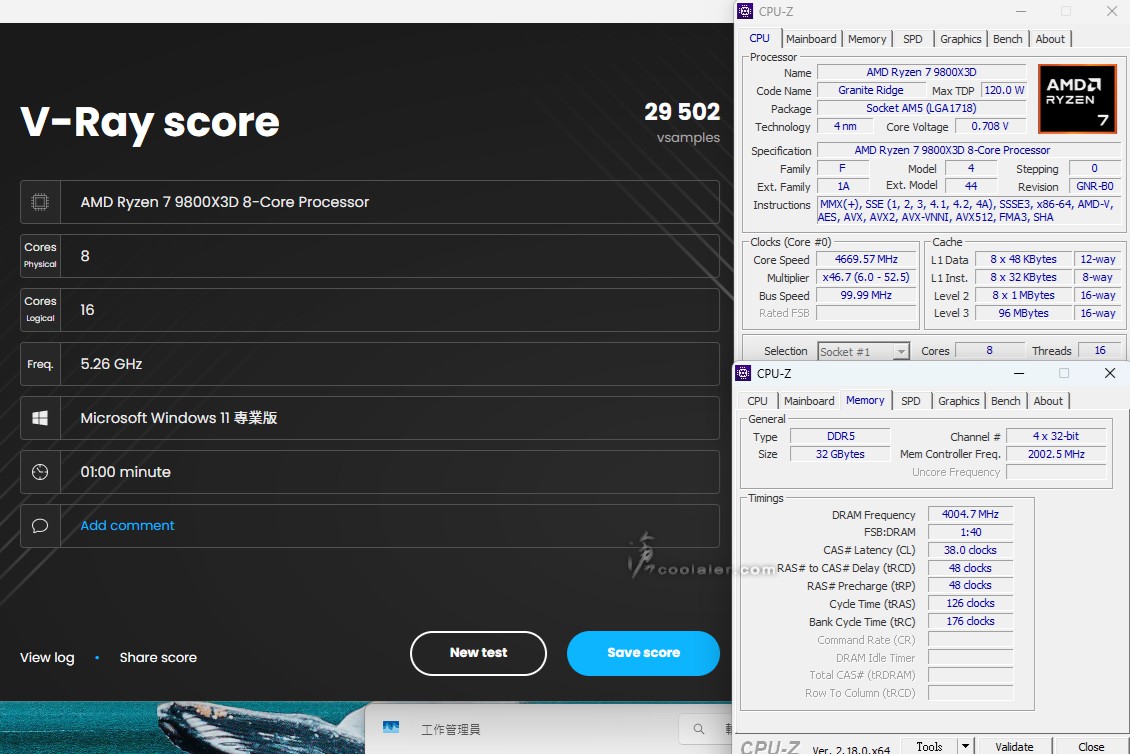1130x754 pixels.
Task: Open the SPD tab in the memory-timings CPU-Z window
Action: click(x=910, y=401)
